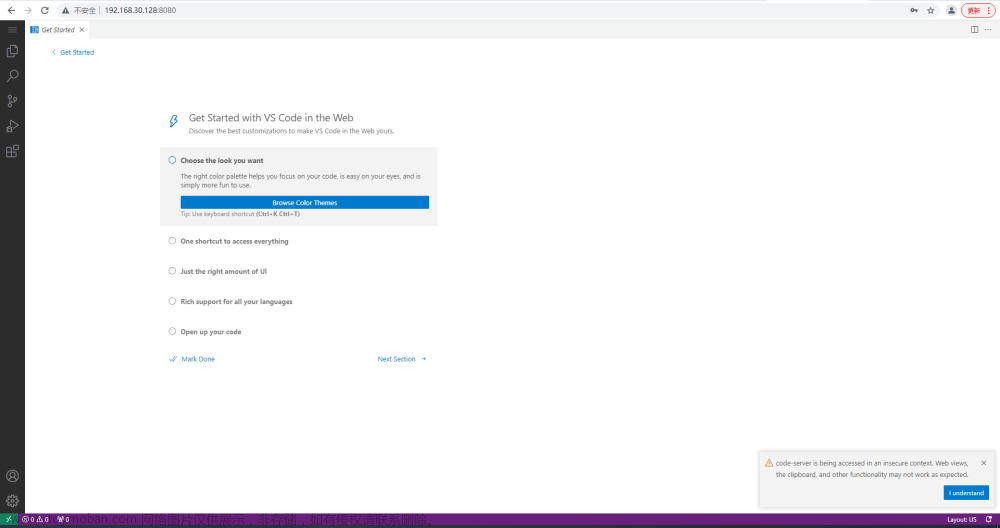
Task: Open the Explorer view
Action: [x=12, y=51]
